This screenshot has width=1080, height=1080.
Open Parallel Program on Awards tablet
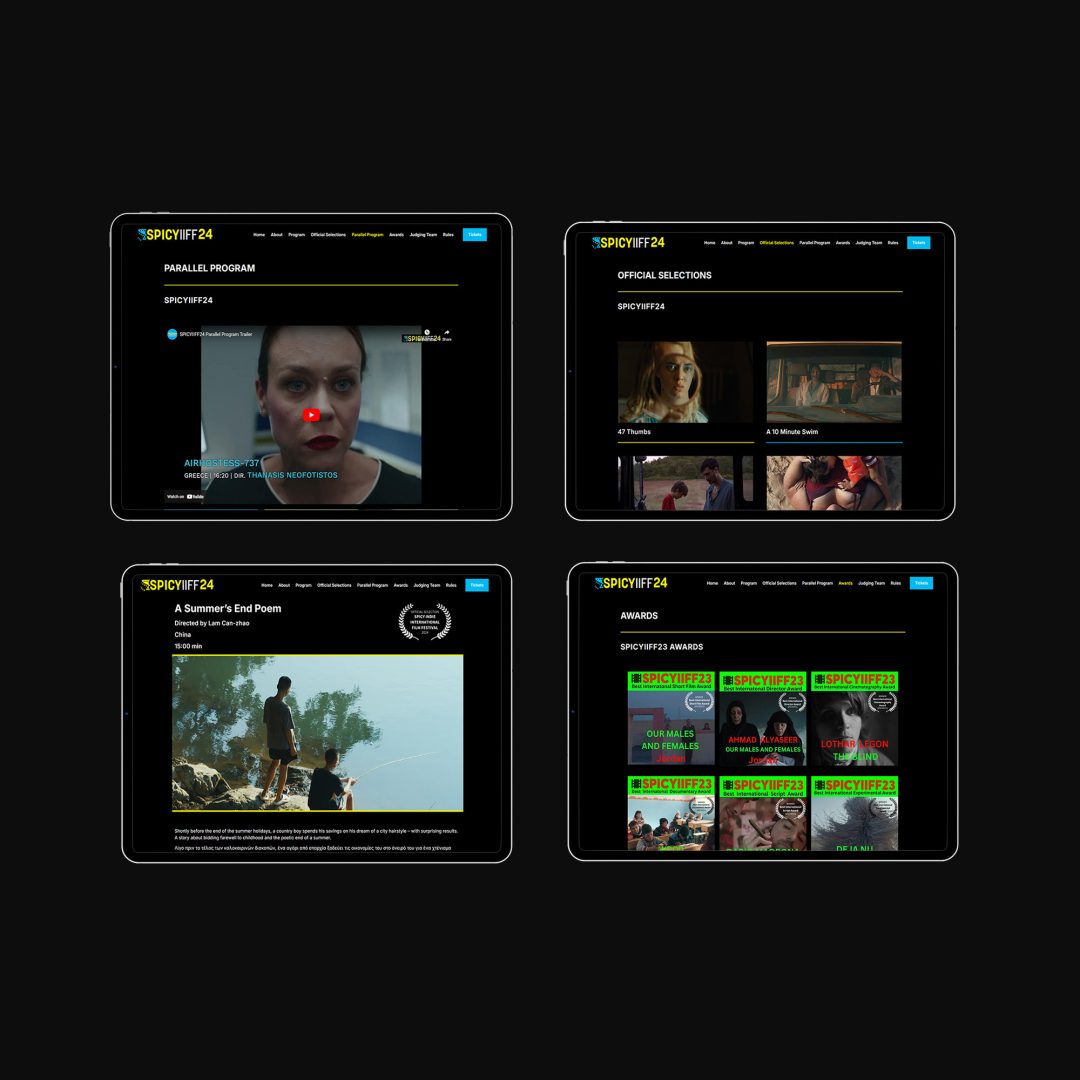tap(817, 583)
